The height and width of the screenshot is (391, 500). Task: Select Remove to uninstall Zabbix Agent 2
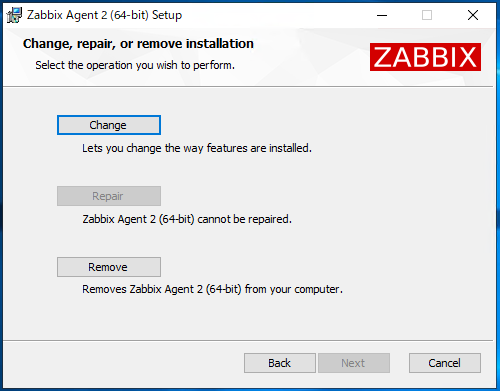point(109,267)
